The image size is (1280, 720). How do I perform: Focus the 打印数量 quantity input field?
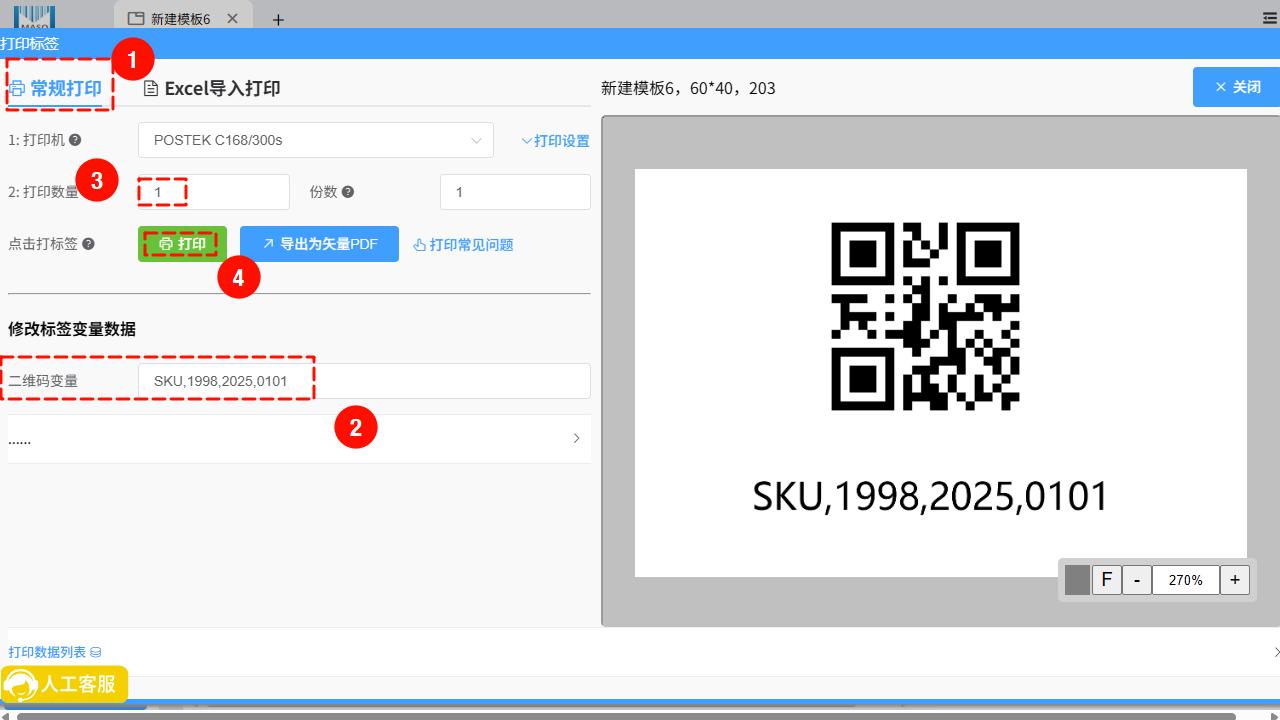[214, 192]
